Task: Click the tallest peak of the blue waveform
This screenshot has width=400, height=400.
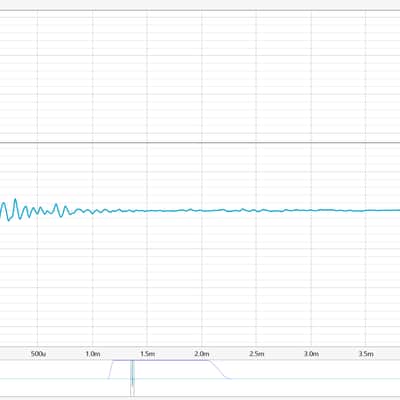Action: 15,200
